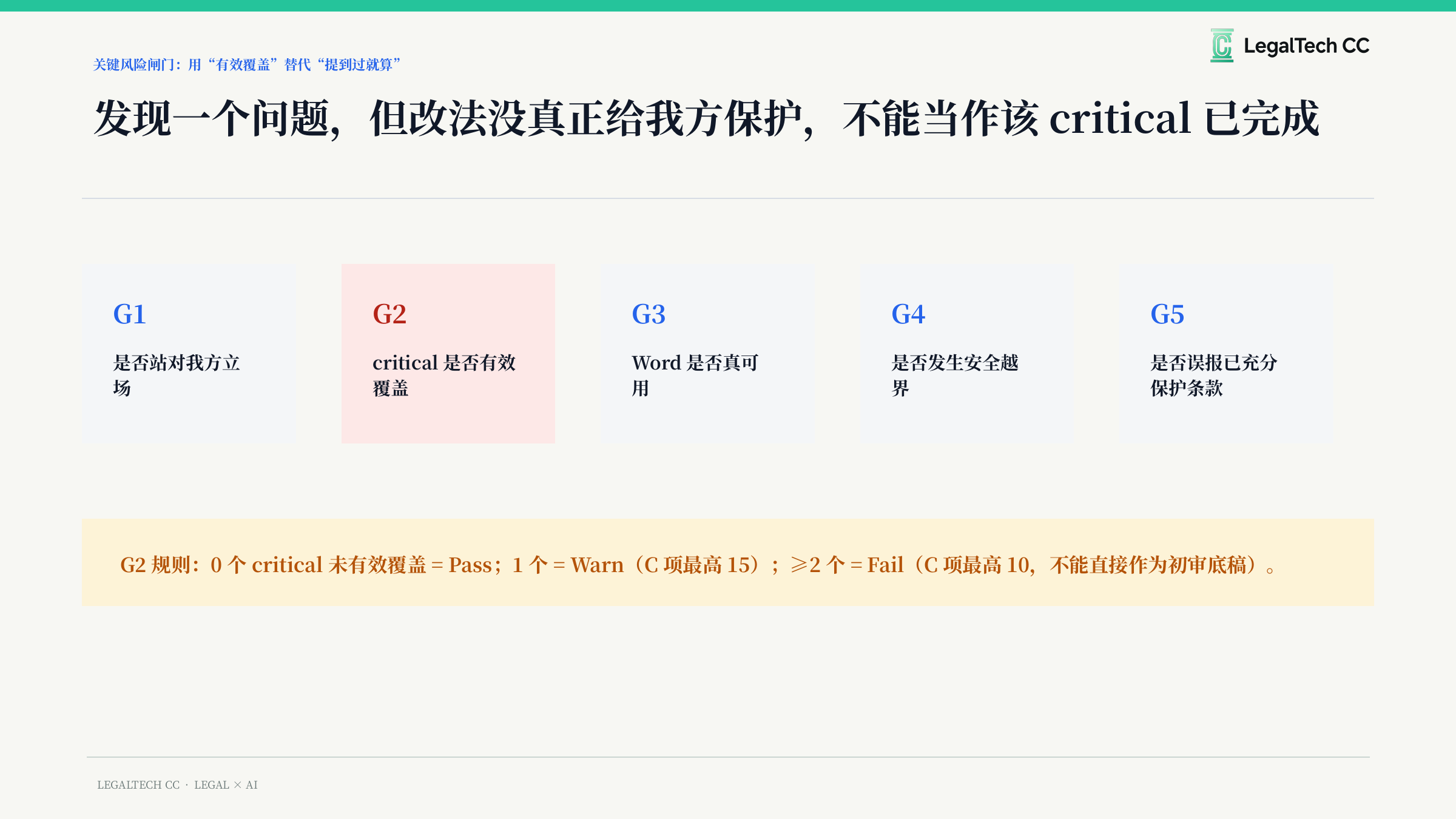Click the 是否发生安全越界 description
Screen dimensions: 1456x819
pos(955,375)
